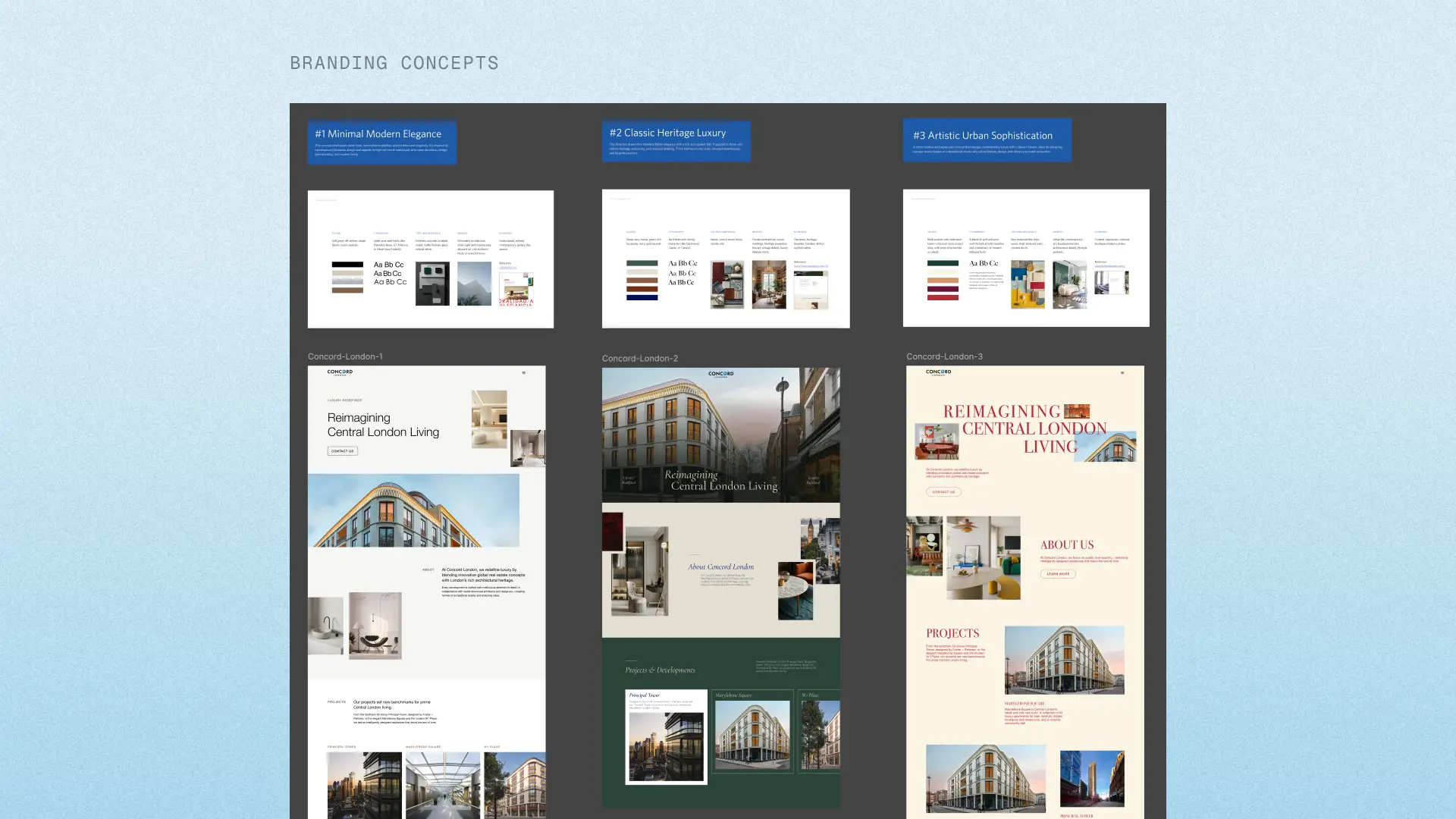Click the Learn More button under About Us
Image resolution: width=1456 pixels, height=819 pixels.
tap(1058, 574)
